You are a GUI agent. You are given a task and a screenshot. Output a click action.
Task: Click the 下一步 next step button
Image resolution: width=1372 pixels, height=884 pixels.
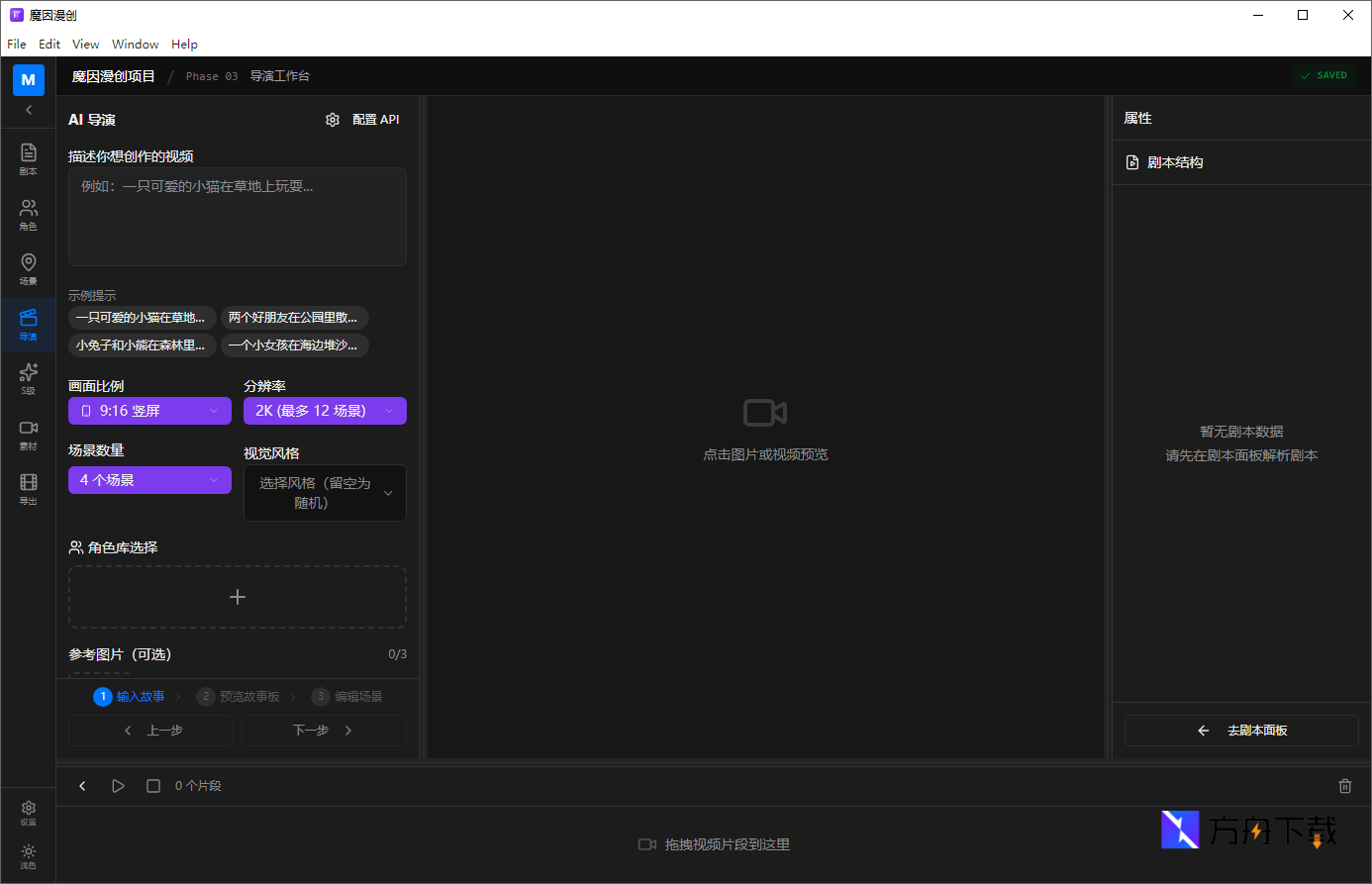[x=324, y=731]
